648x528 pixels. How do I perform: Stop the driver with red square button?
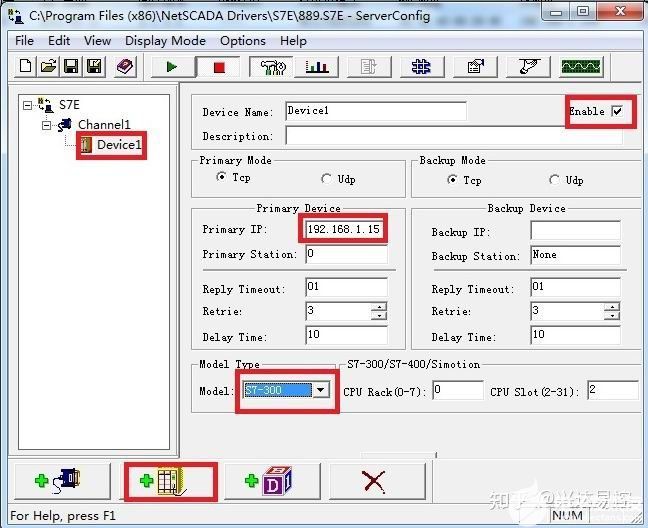219,67
